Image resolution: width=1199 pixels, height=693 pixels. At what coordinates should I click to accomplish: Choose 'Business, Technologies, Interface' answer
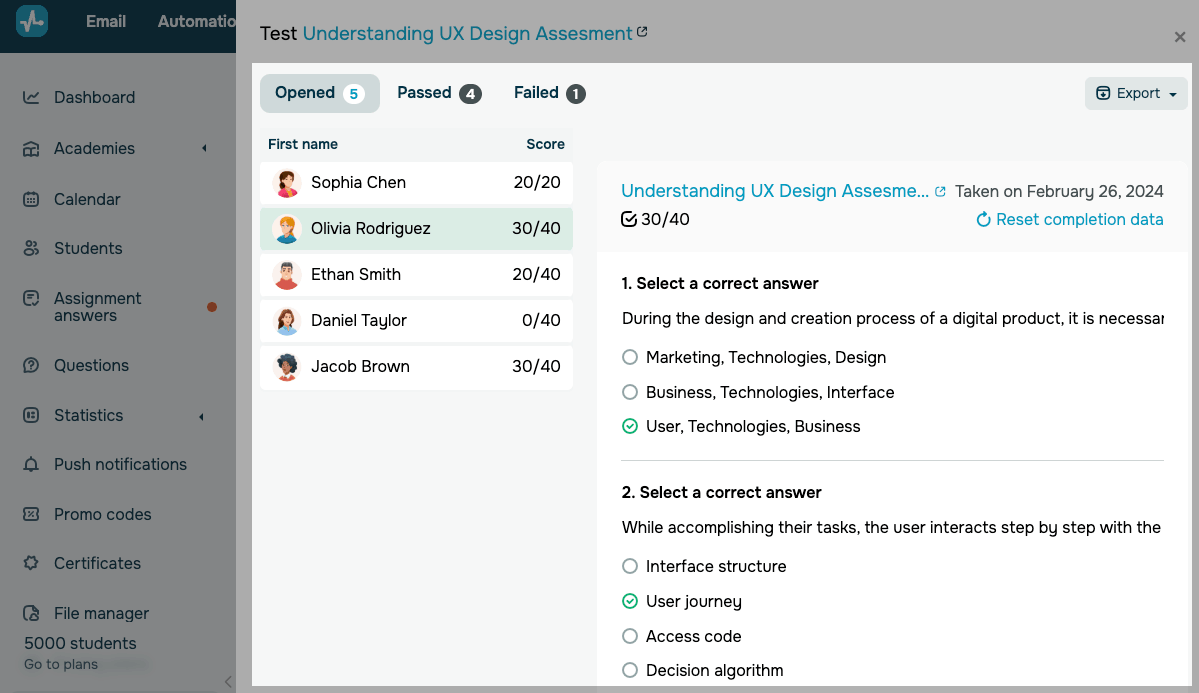(x=630, y=392)
